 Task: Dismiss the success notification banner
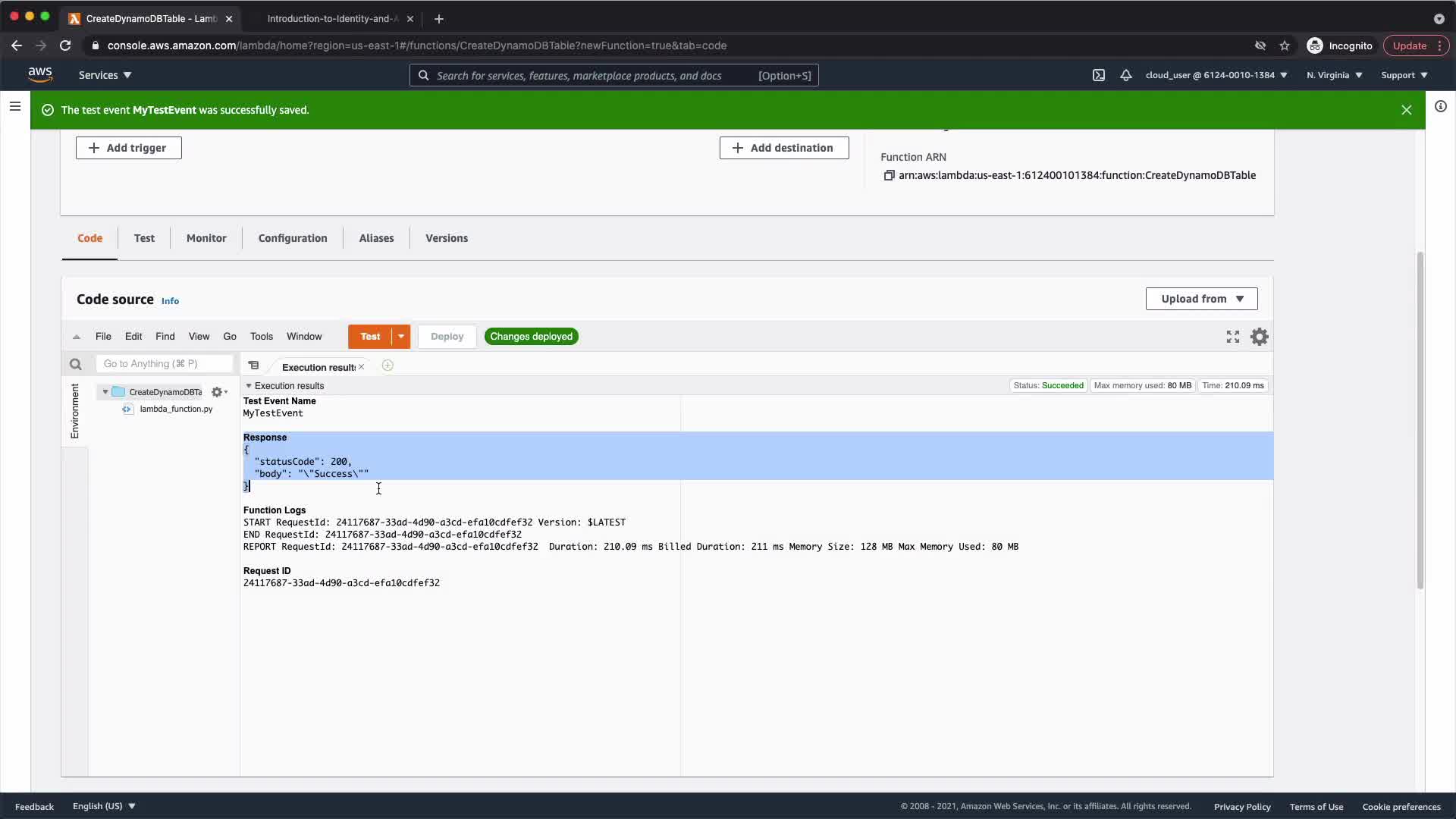(1406, 110)
